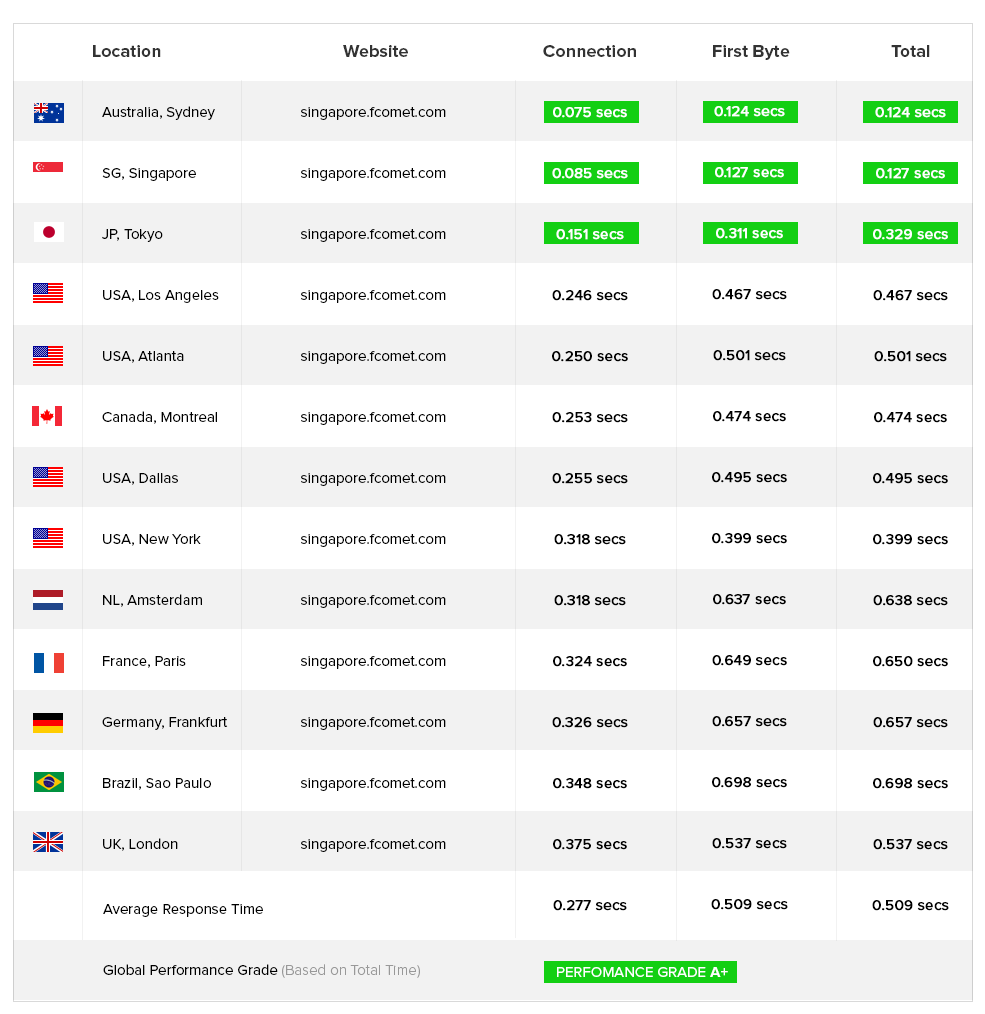Click the Australia flag icon
Image resolution: width=985 pixels, height=1014 pixels.
[x=48, y=112]
